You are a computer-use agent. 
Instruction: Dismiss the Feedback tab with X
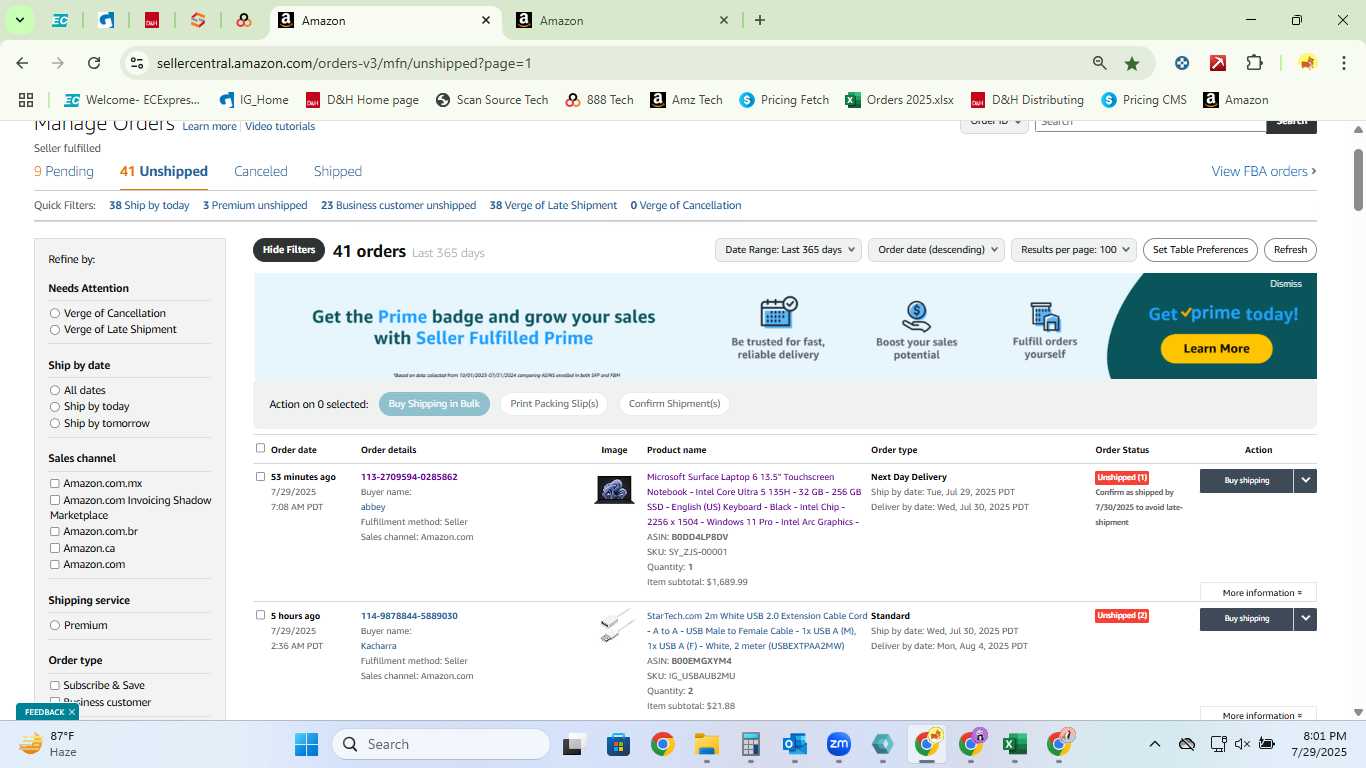point(72,712)
